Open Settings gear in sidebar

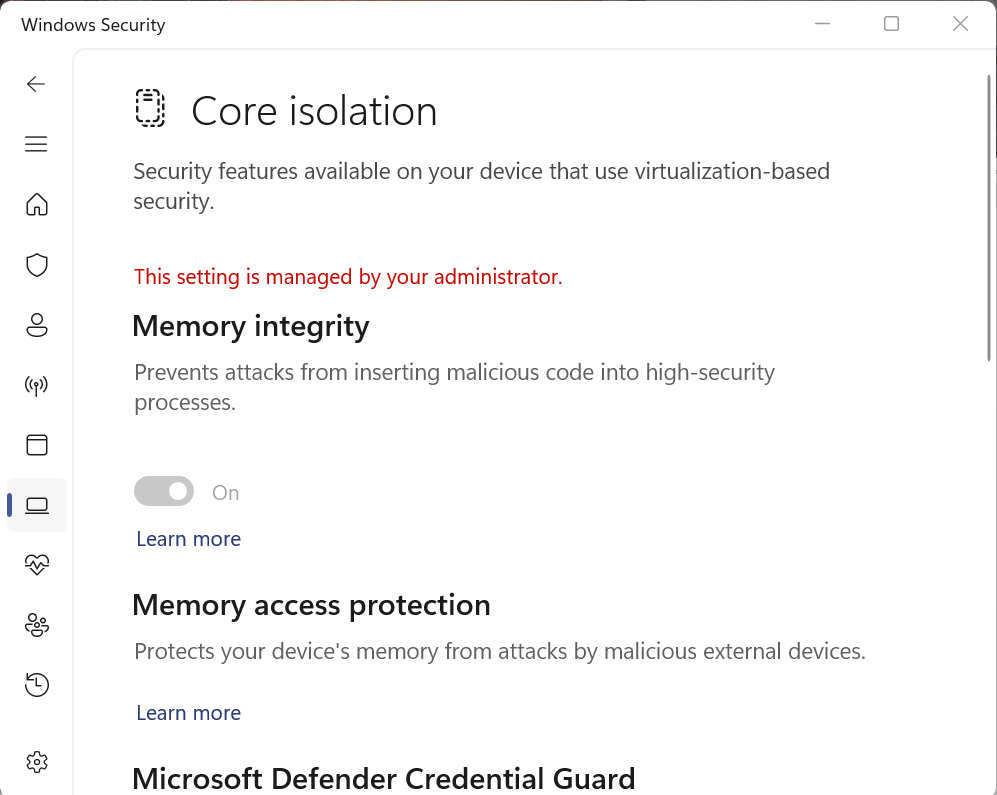(37, 762)
